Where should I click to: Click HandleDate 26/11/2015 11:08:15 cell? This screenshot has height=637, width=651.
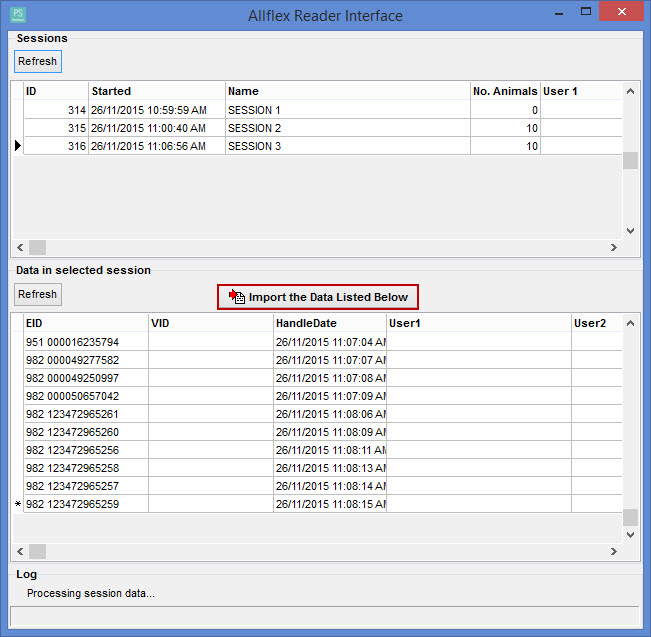click(330, 504)
